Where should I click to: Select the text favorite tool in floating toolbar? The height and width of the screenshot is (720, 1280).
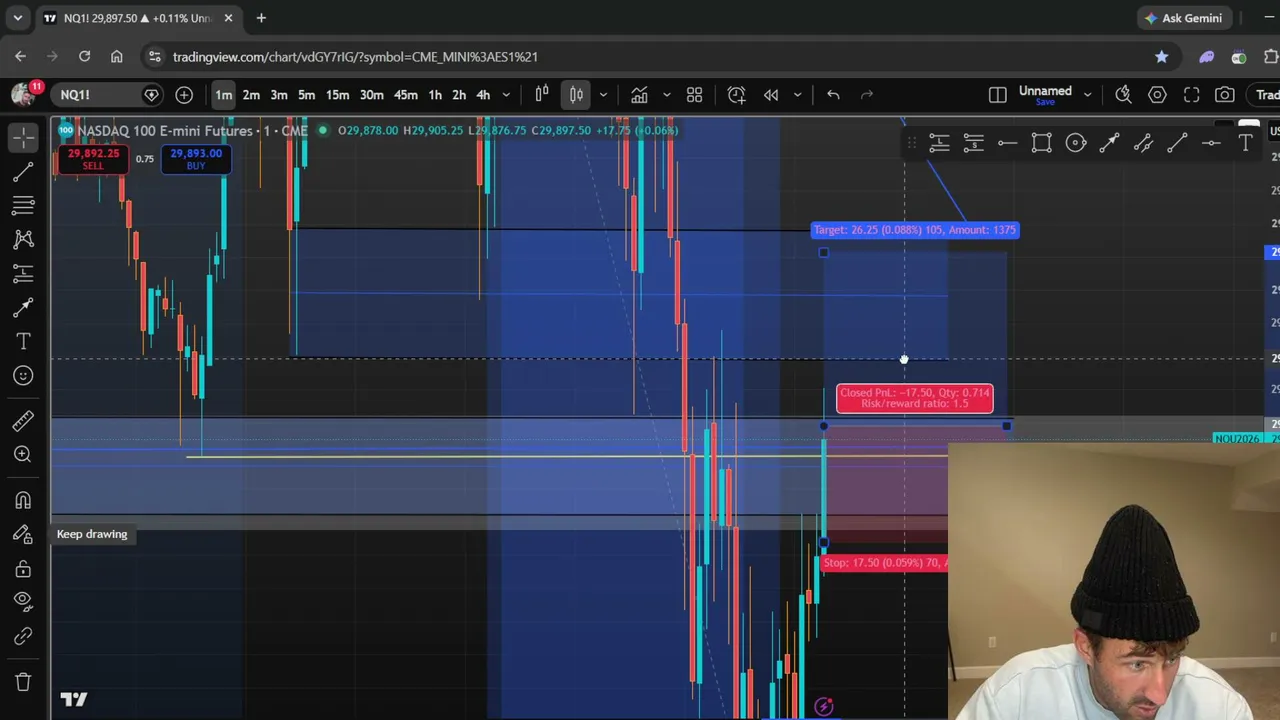(1246, 144)
